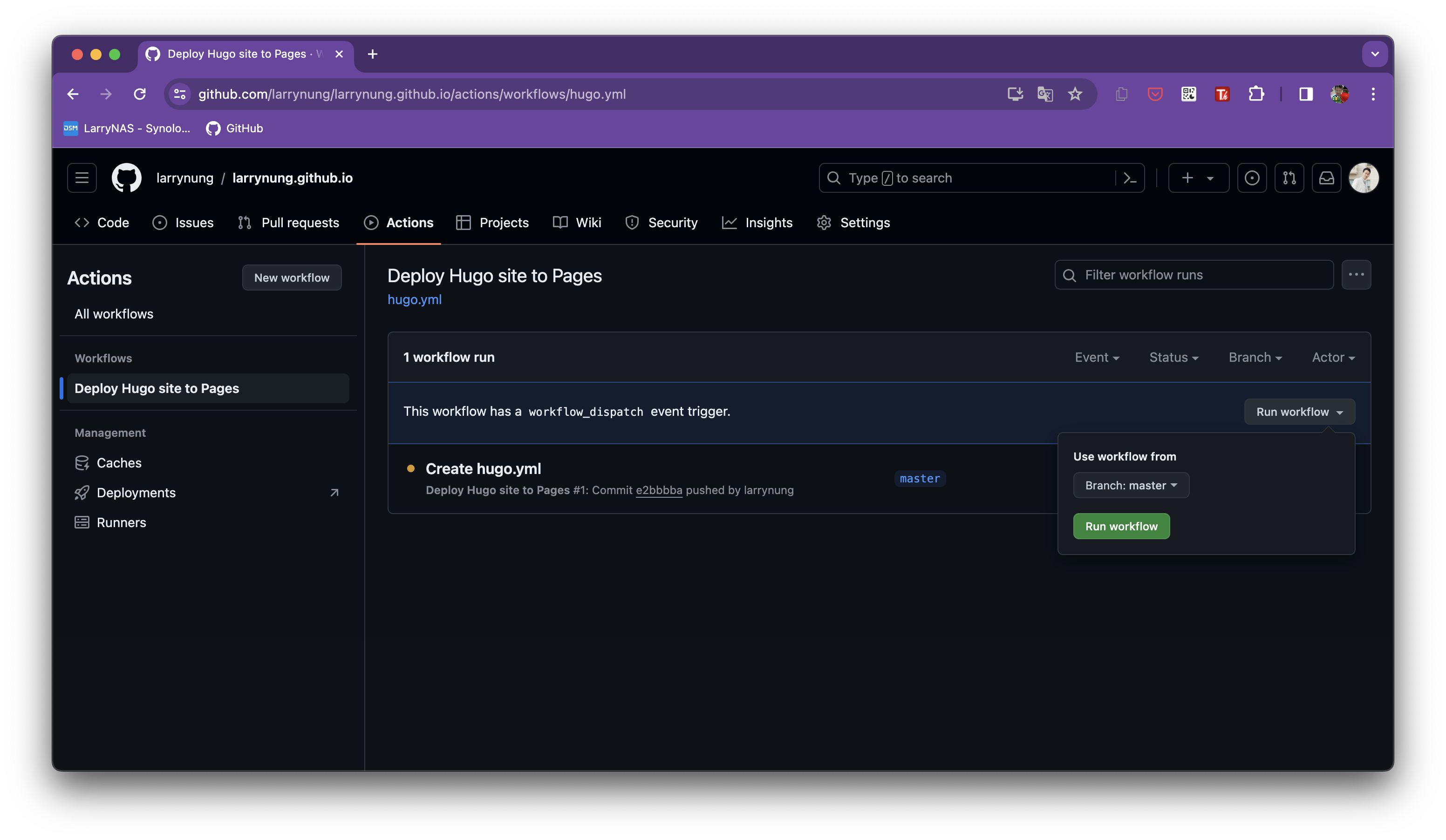Screen dimensions: 1446x840
Task: Open the Security tab
Action: click(661, 223)
